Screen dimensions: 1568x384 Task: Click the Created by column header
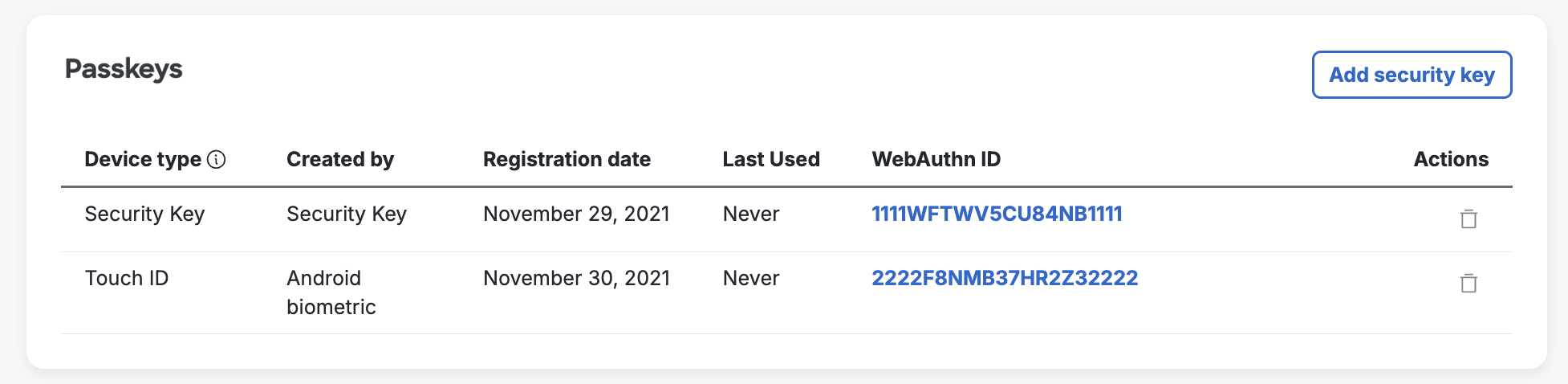pyautogui.click(x=340, y=159)
